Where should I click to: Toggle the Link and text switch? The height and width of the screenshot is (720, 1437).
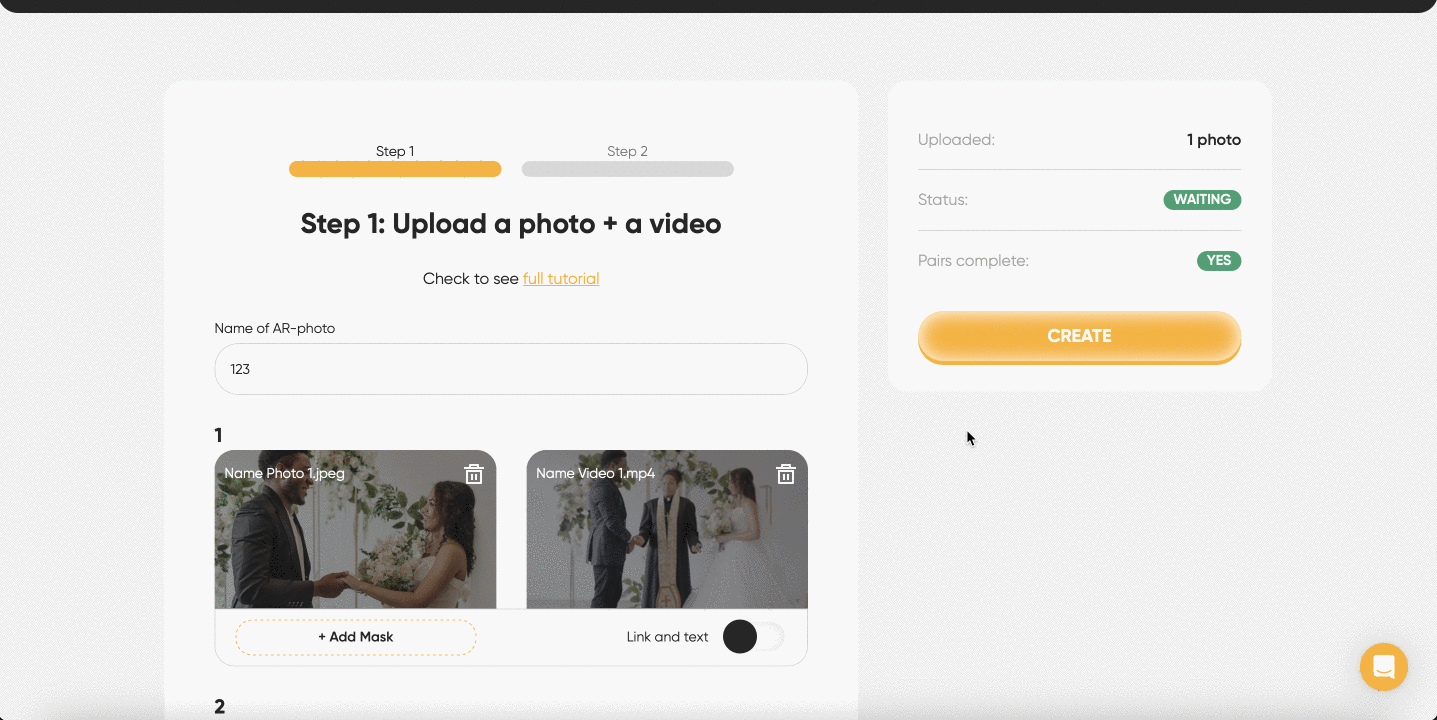[754, 637]
